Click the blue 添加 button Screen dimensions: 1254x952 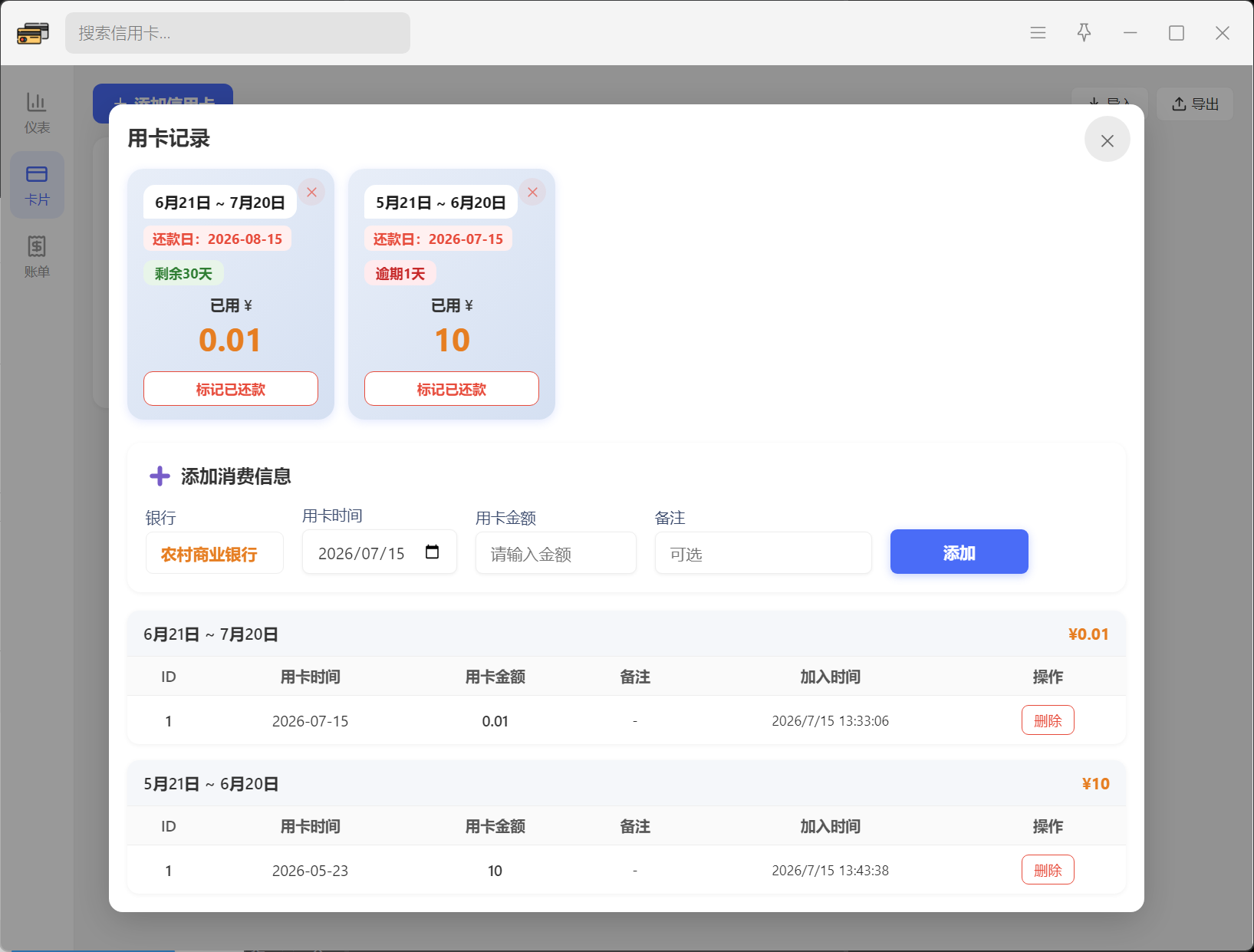coord(959,552)
